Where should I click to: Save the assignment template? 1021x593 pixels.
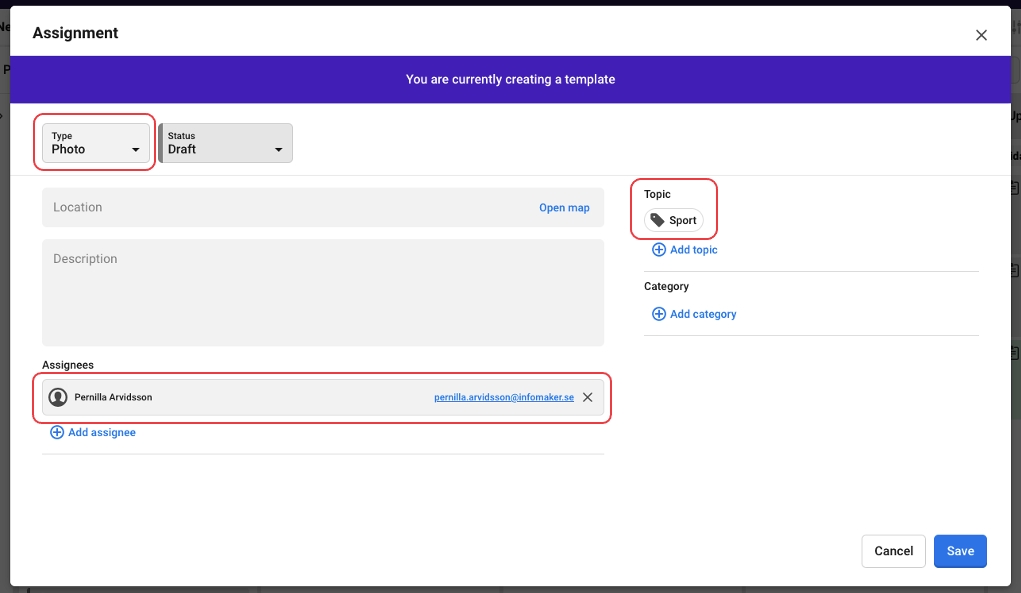pos(960,551)
